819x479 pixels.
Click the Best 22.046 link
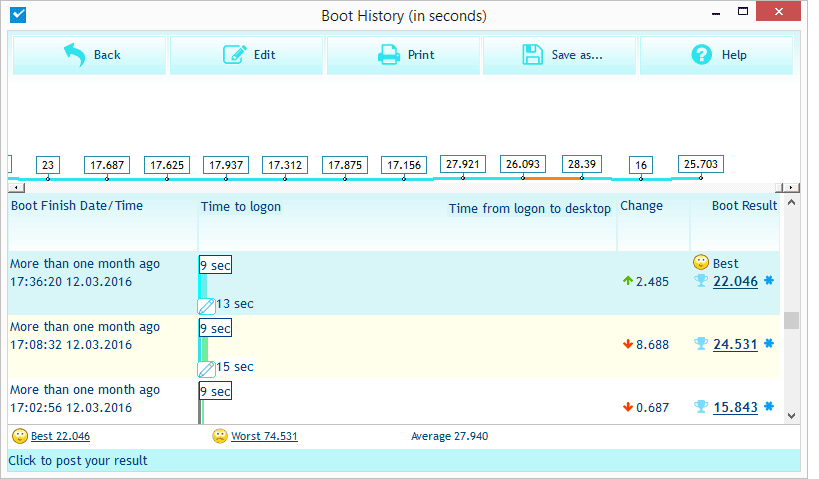pos(60,436)
